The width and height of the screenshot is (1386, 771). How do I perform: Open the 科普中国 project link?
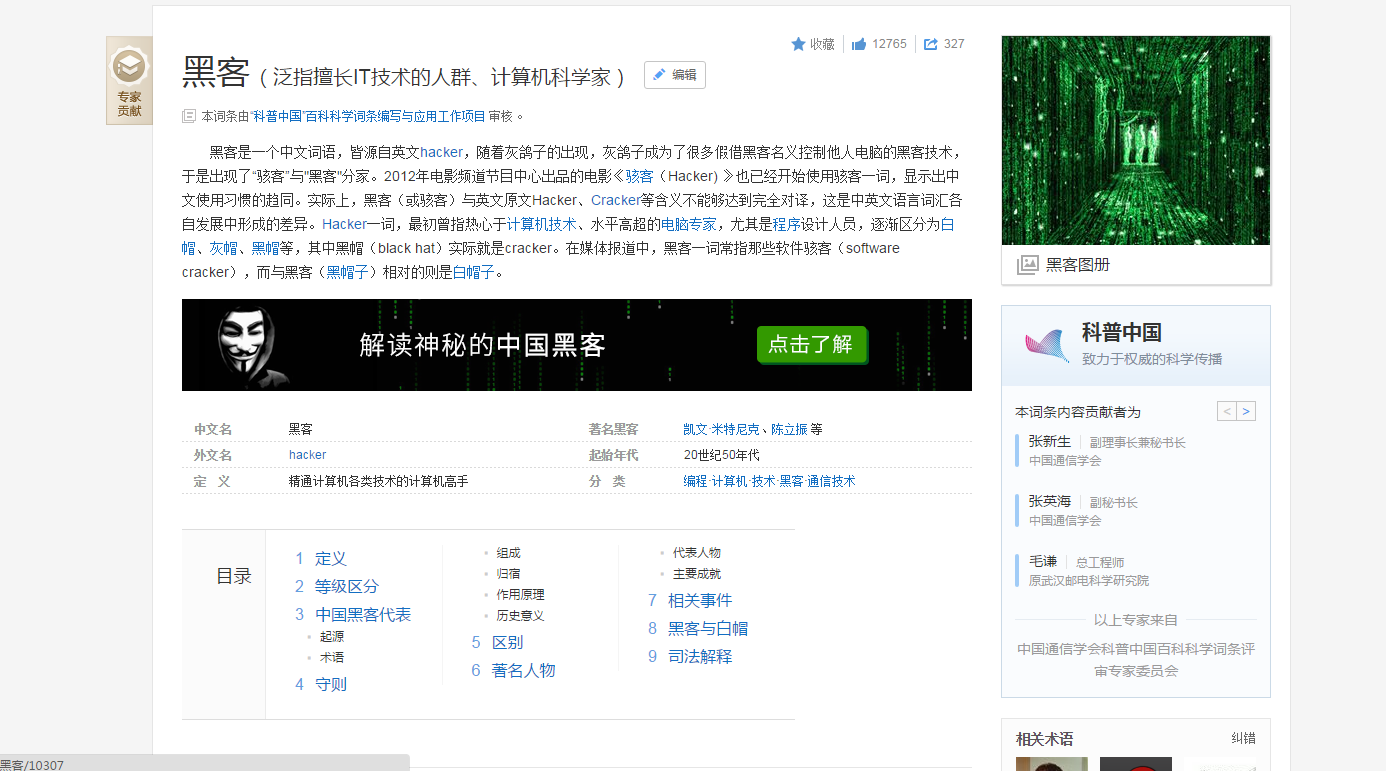(x=368, y=116)
